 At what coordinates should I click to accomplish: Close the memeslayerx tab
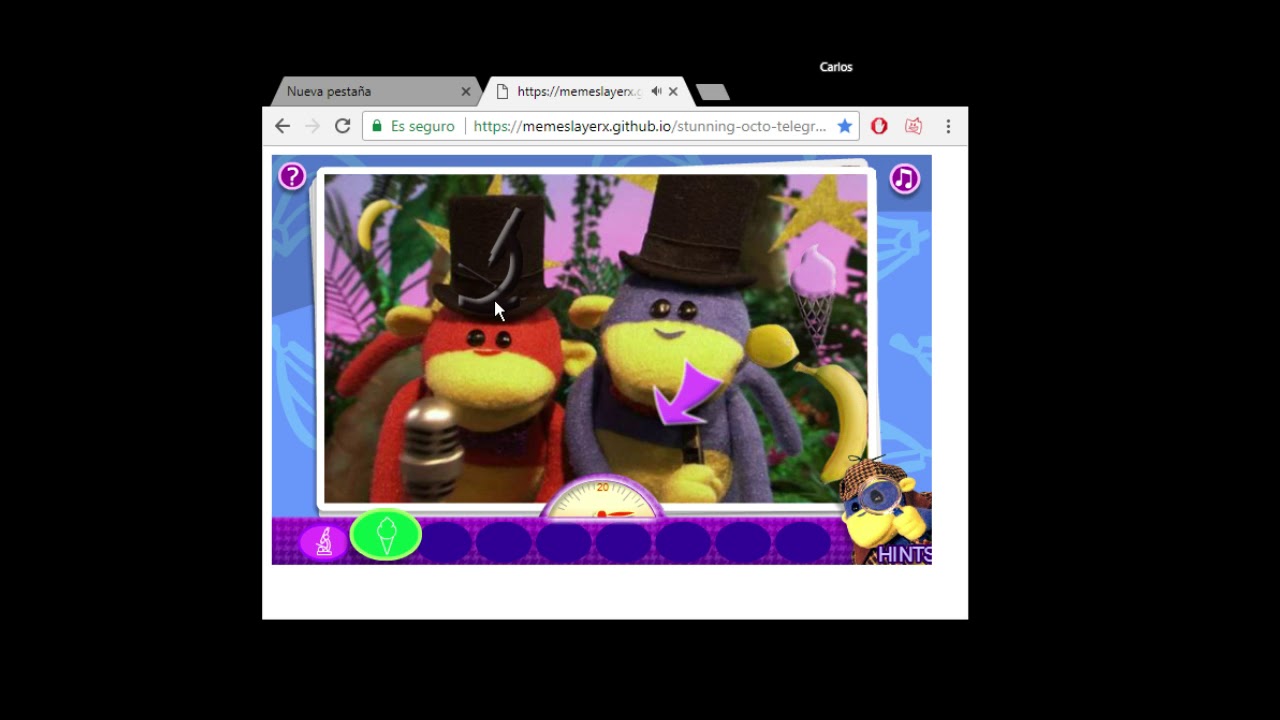(x=673, y=91)
